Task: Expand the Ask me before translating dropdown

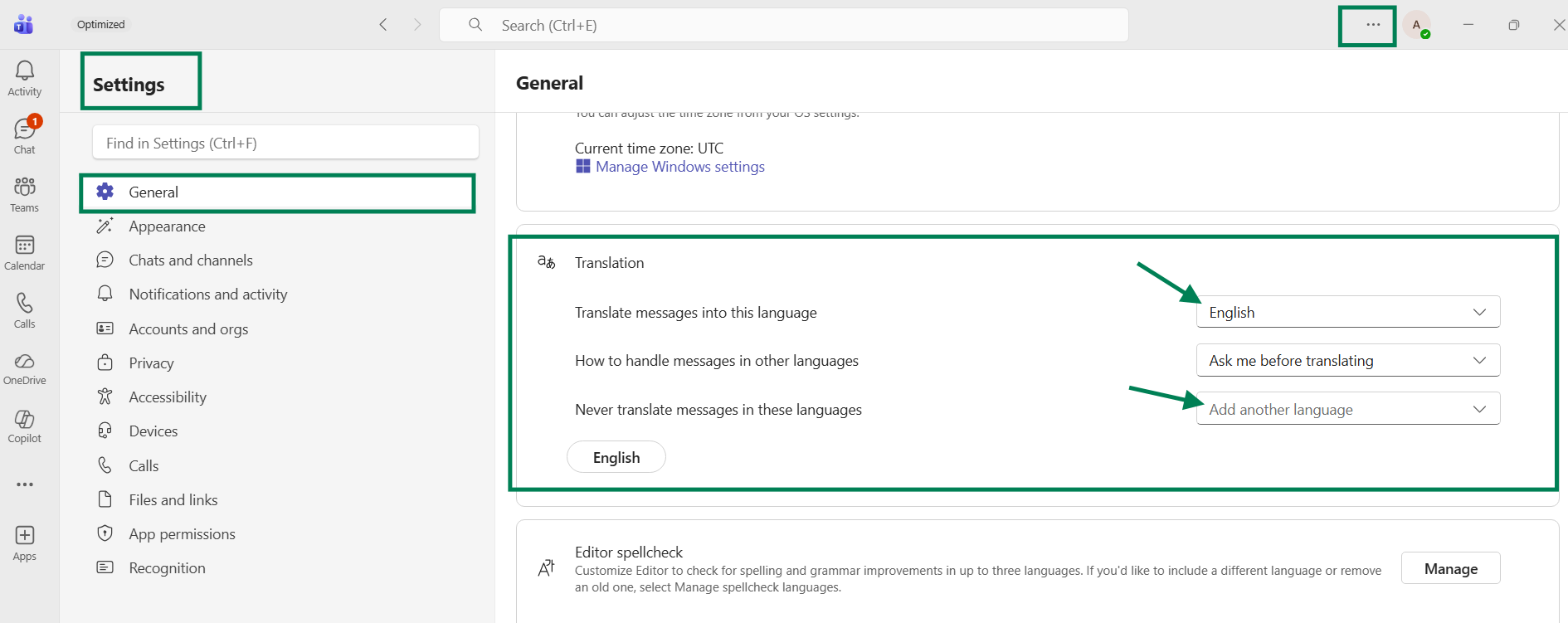Action: pos(1348,360)
